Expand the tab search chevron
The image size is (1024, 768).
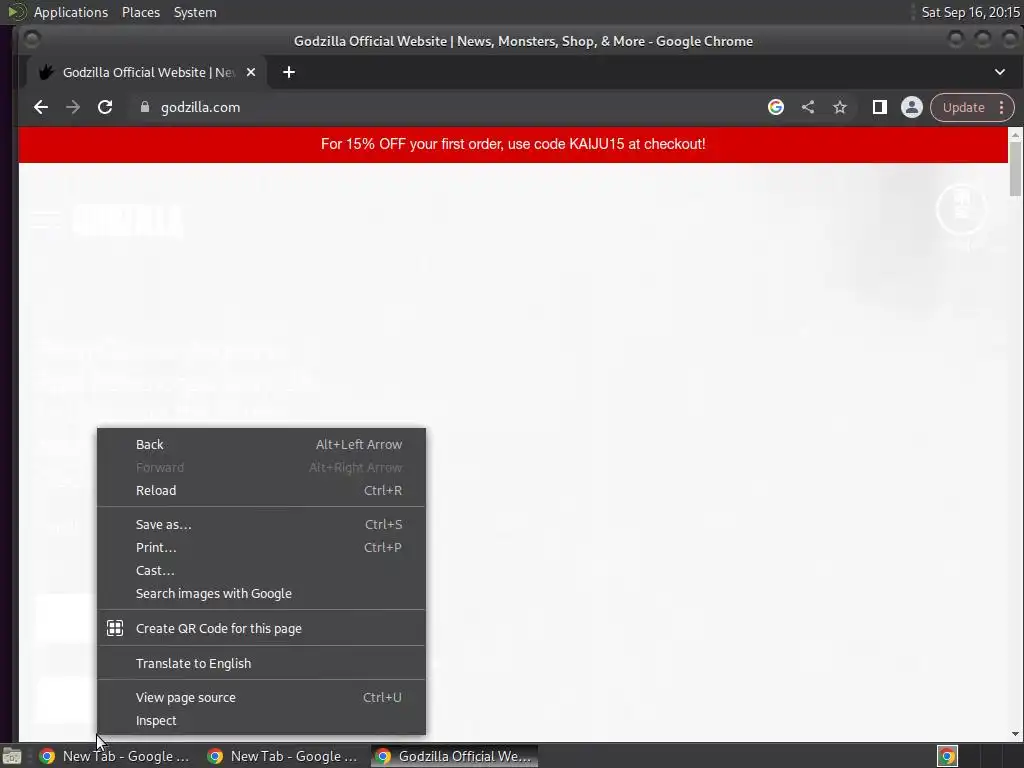[999, 72]
